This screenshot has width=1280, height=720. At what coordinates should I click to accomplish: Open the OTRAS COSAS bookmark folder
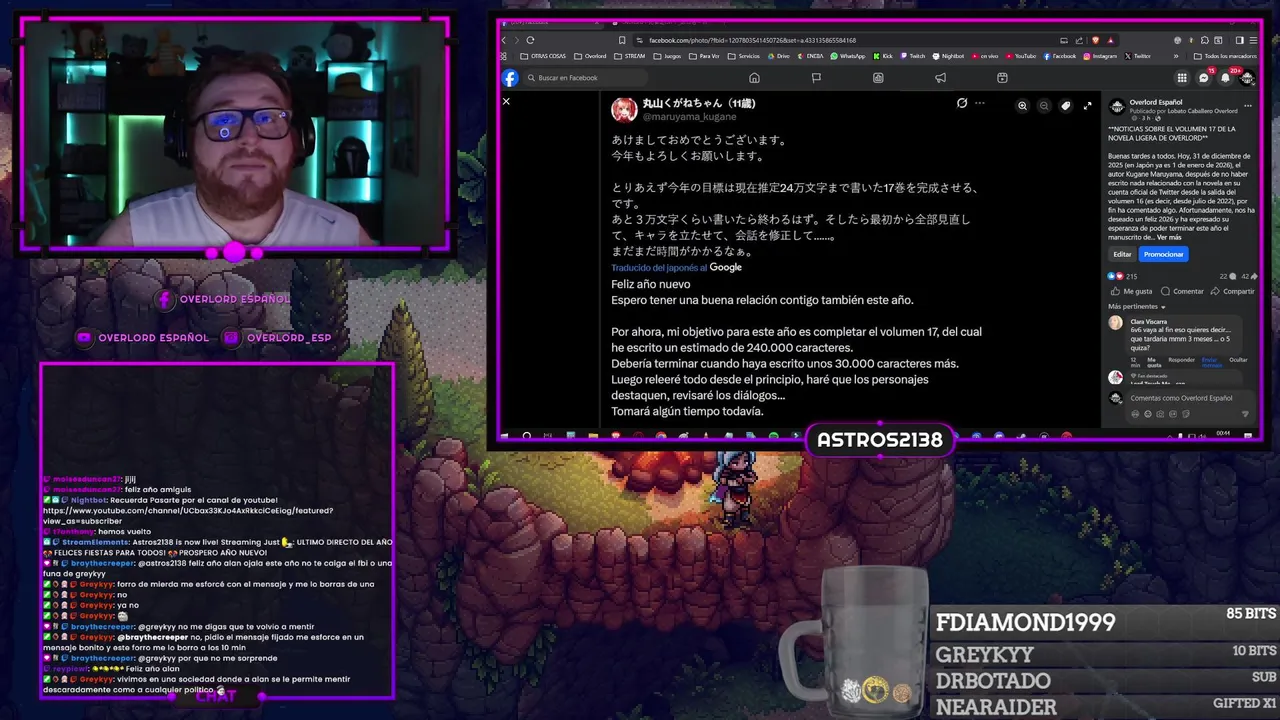pos(543,56)
